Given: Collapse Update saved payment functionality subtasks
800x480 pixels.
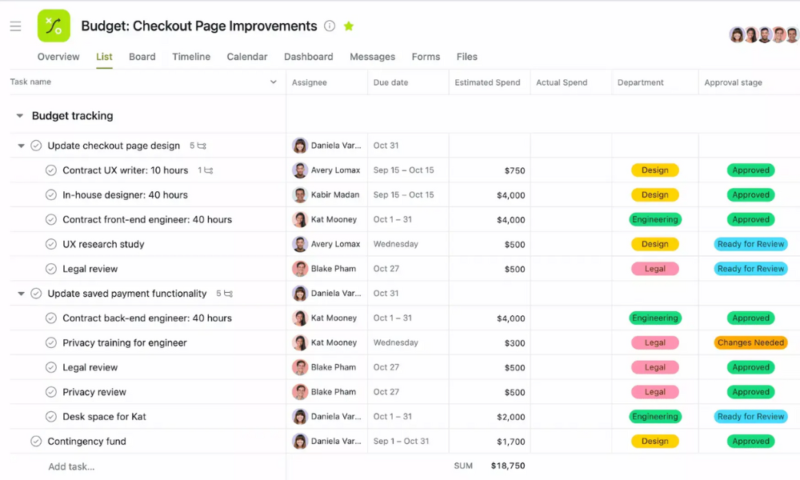Looking at the screenshot, I should coord(21,294).
